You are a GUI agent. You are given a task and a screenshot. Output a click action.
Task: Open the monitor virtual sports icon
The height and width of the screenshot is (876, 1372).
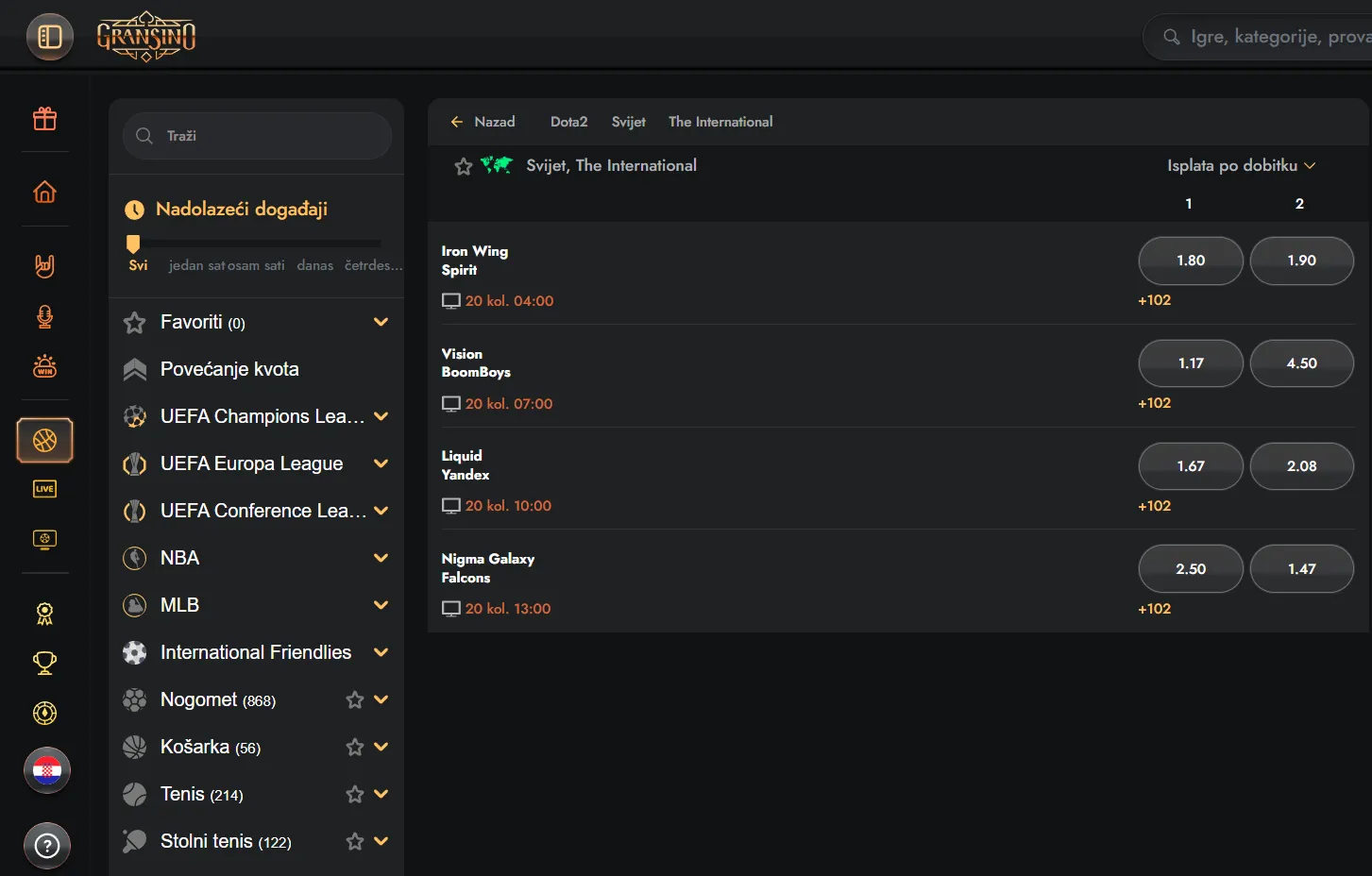pyautogui.click(x=44, y=539)
